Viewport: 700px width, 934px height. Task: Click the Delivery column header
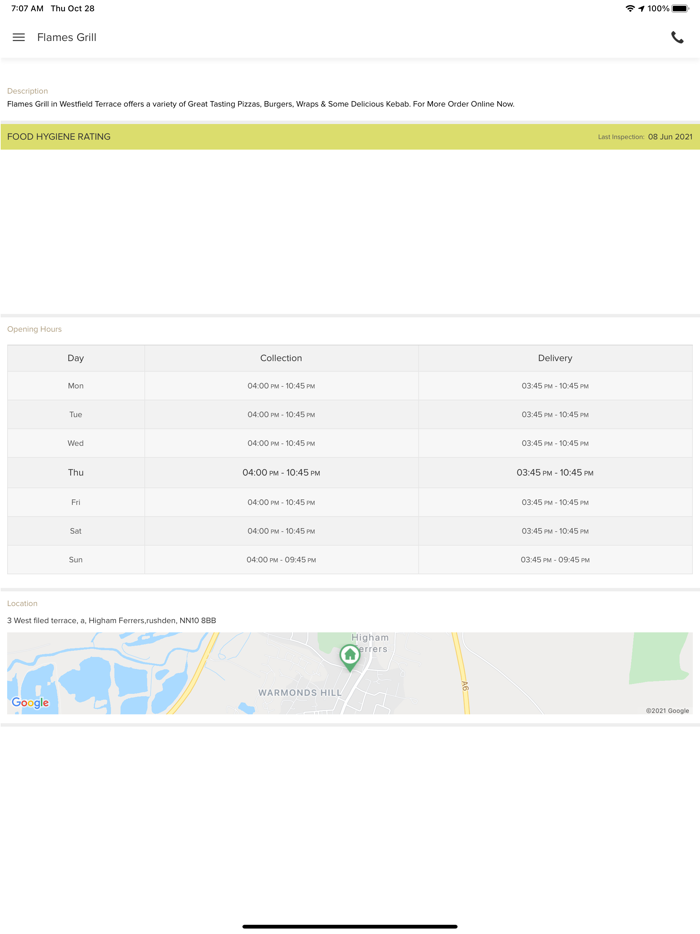coord(555,358)
